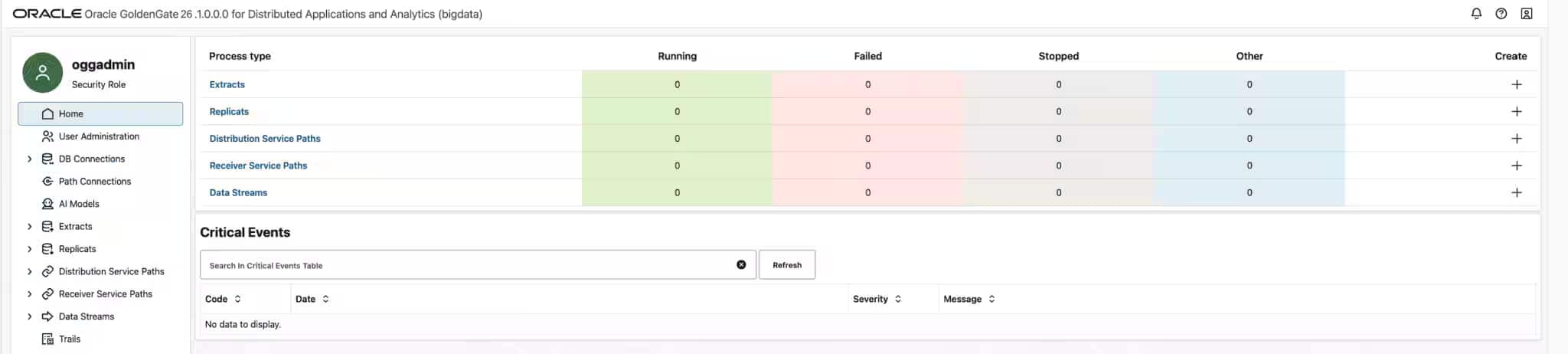Click the Home house icon in sidebar
Image resolution: width=1568 pixels, height=354 pixels.
47,113
